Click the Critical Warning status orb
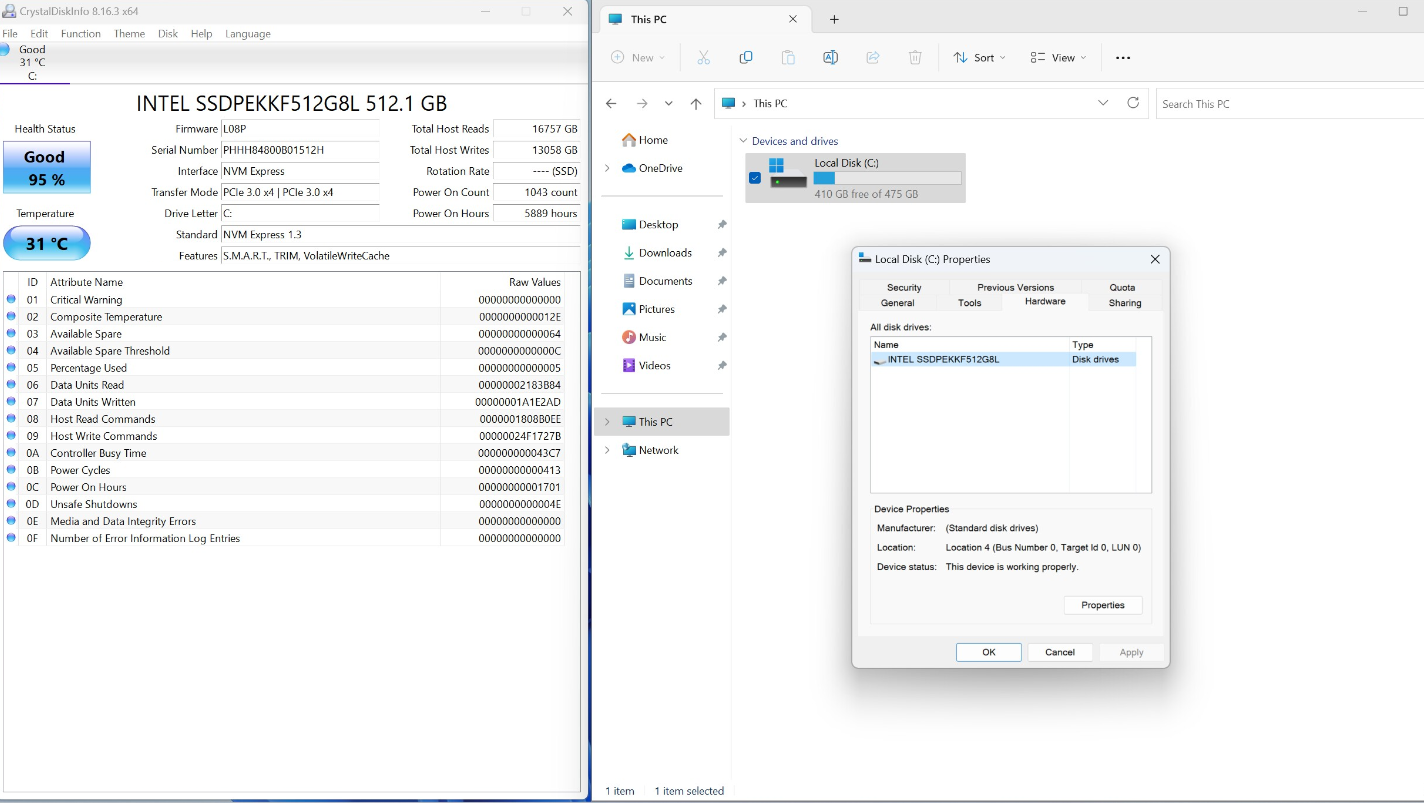Image resolution: width=1424 pixels, height=803 pixels. click(x=11, y=299)
